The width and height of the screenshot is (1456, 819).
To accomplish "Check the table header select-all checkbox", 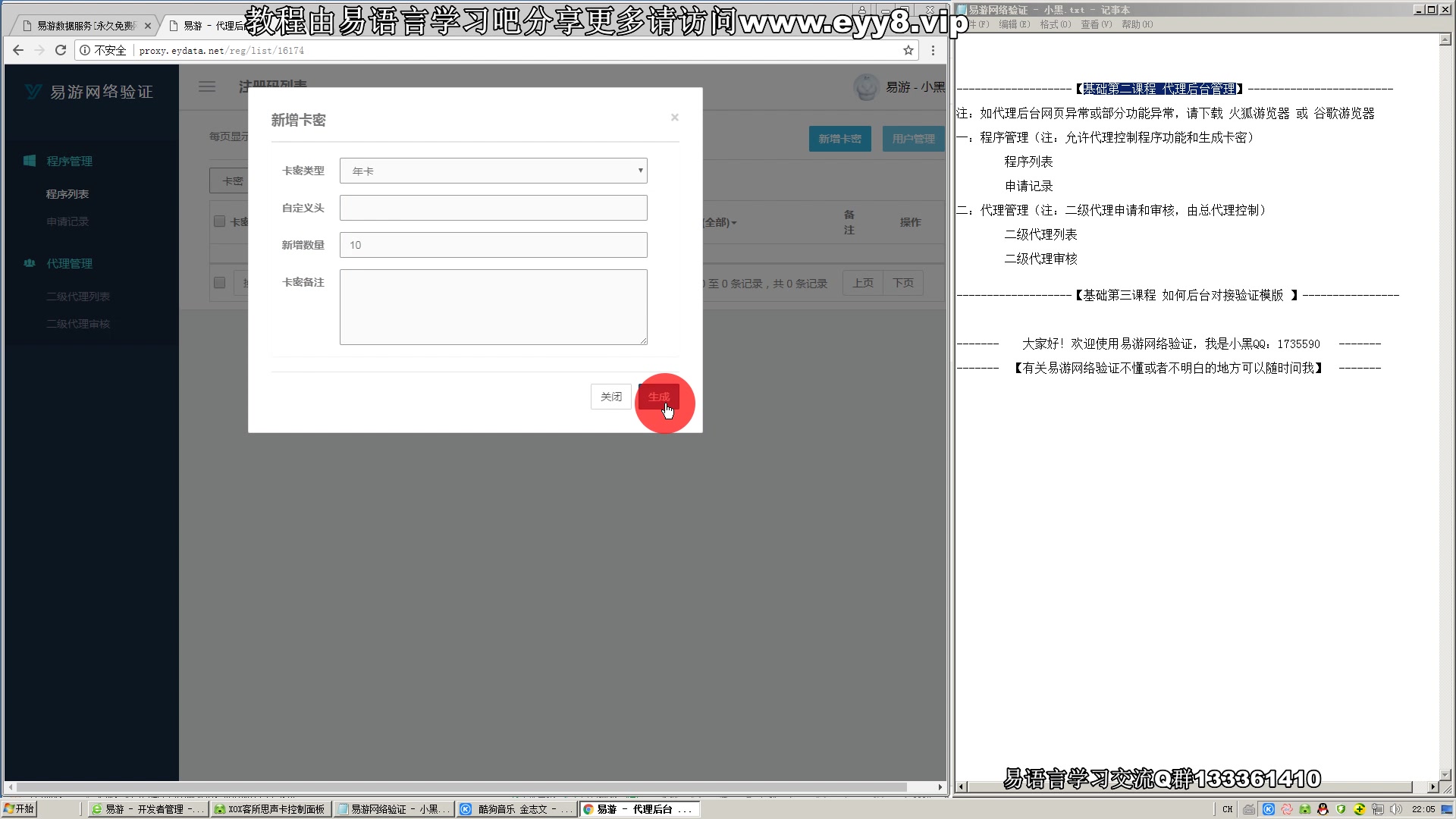I will tap(219, 221).
